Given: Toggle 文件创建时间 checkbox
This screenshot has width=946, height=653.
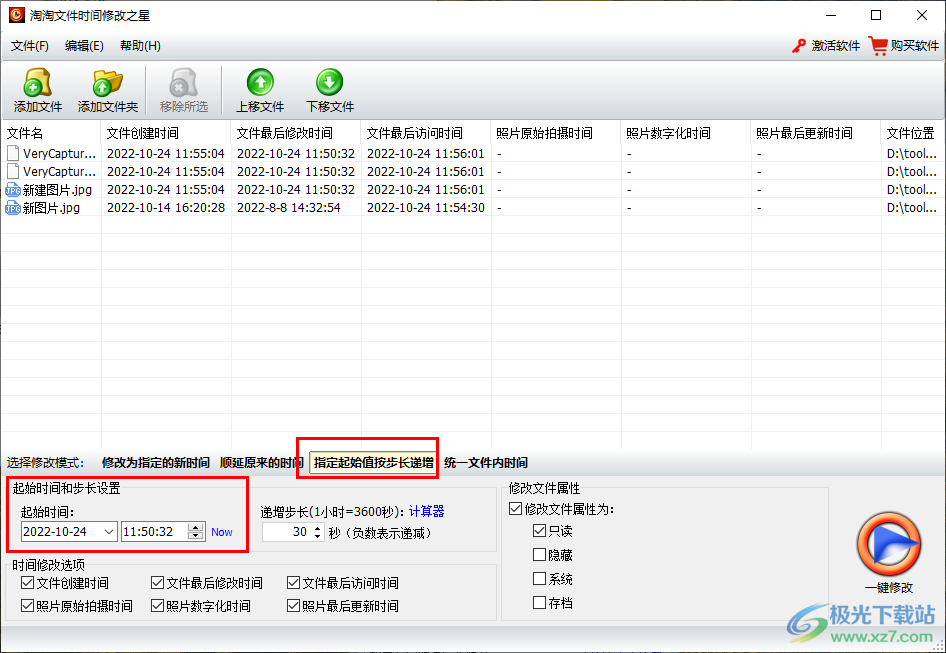Looking at the screenshot, I should coord(27,582).
